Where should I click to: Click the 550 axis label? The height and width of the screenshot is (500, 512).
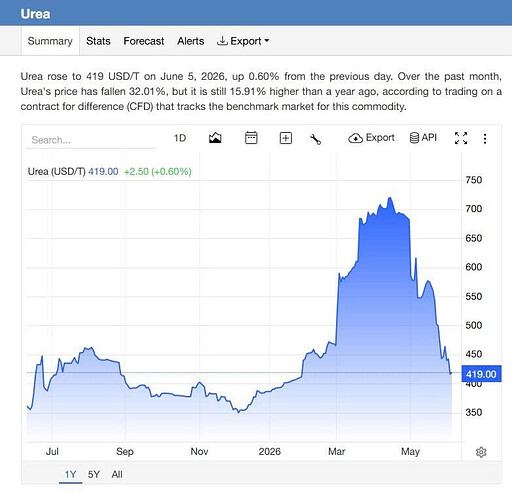[474, 296]
